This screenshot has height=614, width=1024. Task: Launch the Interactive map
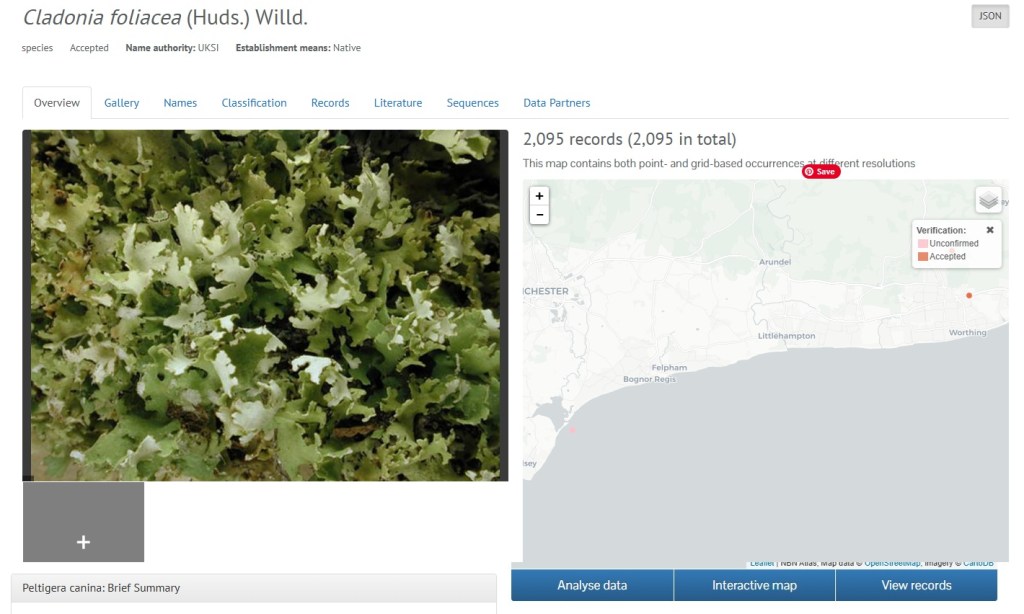pyautogui.click(x=754, y=585)
